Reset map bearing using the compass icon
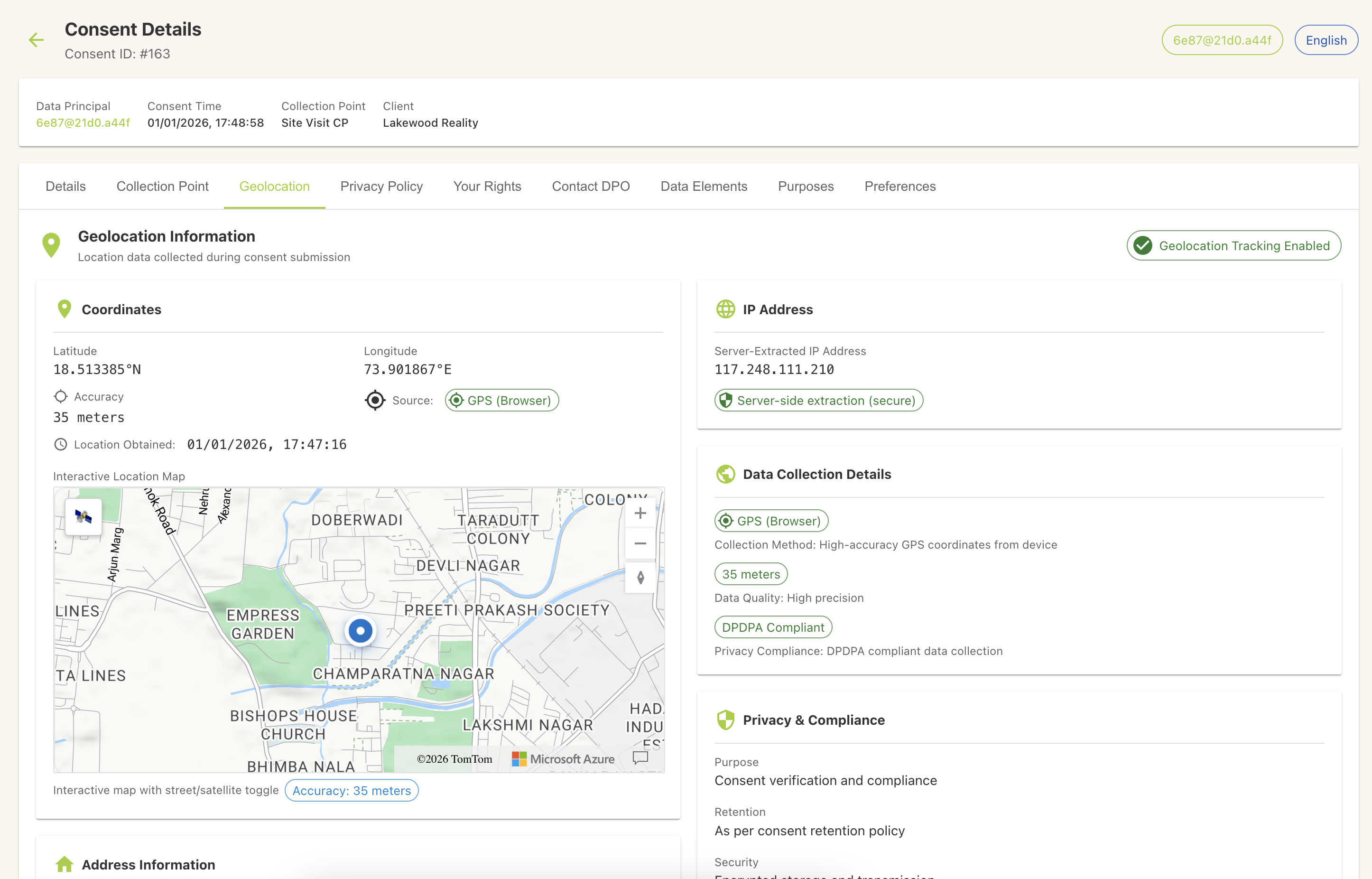1372x879 pixels. tap(640, 577)
